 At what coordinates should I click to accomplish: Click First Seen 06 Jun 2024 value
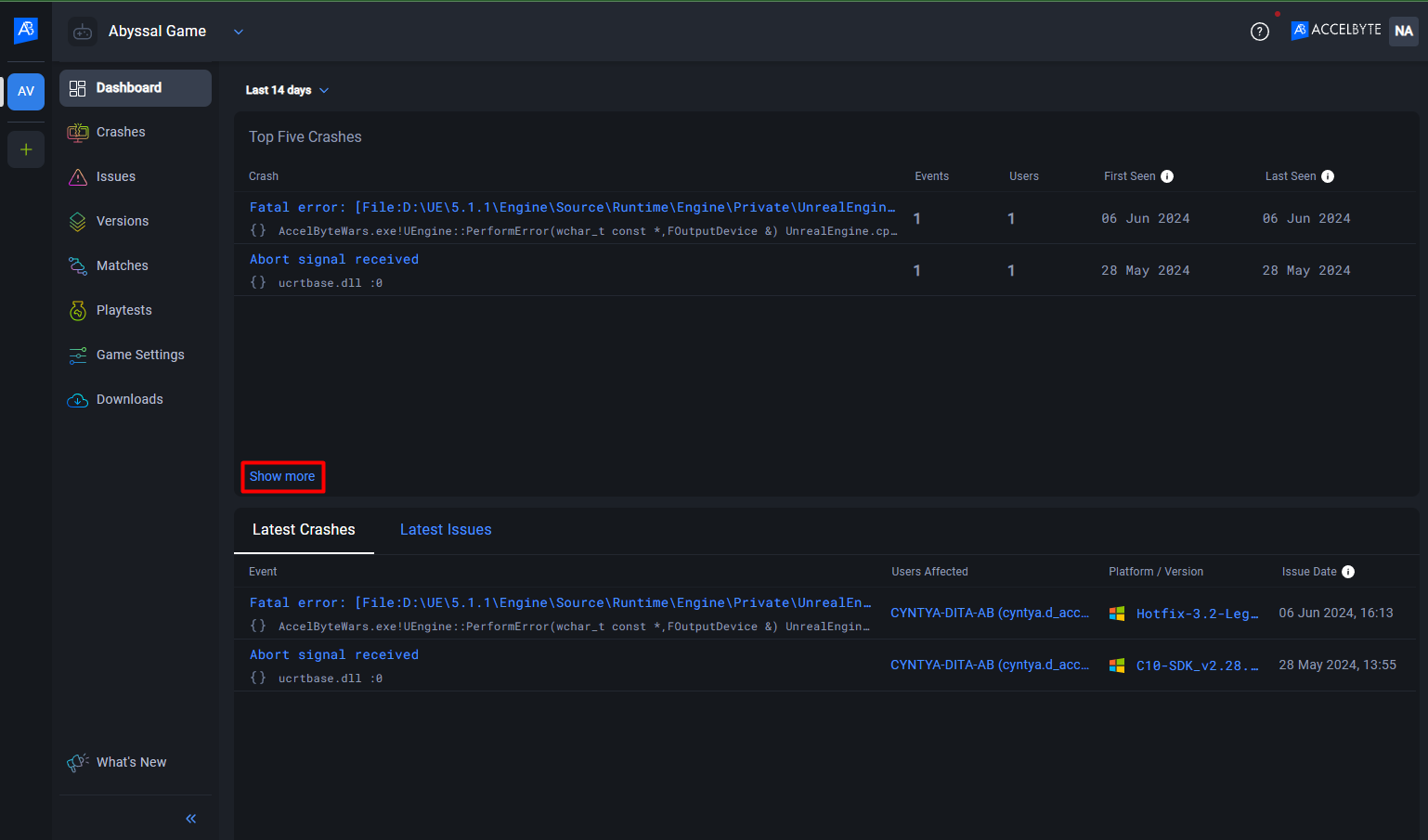tap(1146, 218)
